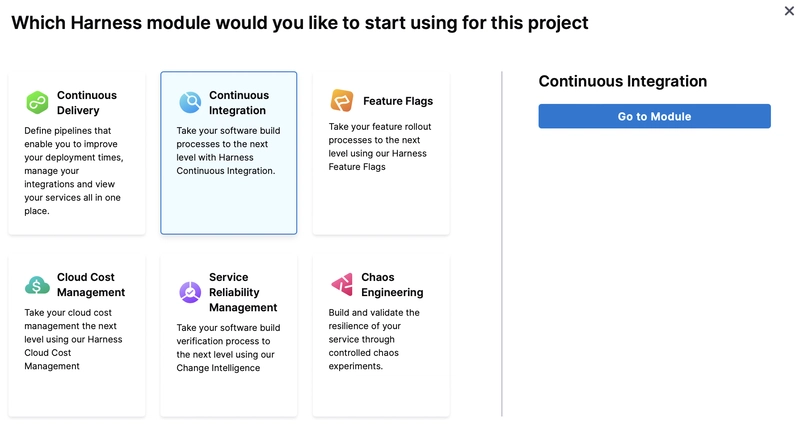The height and width of the screenshot is (429, 800).
Task: Select the Continuous Delivery title
Action: (87, 103)
